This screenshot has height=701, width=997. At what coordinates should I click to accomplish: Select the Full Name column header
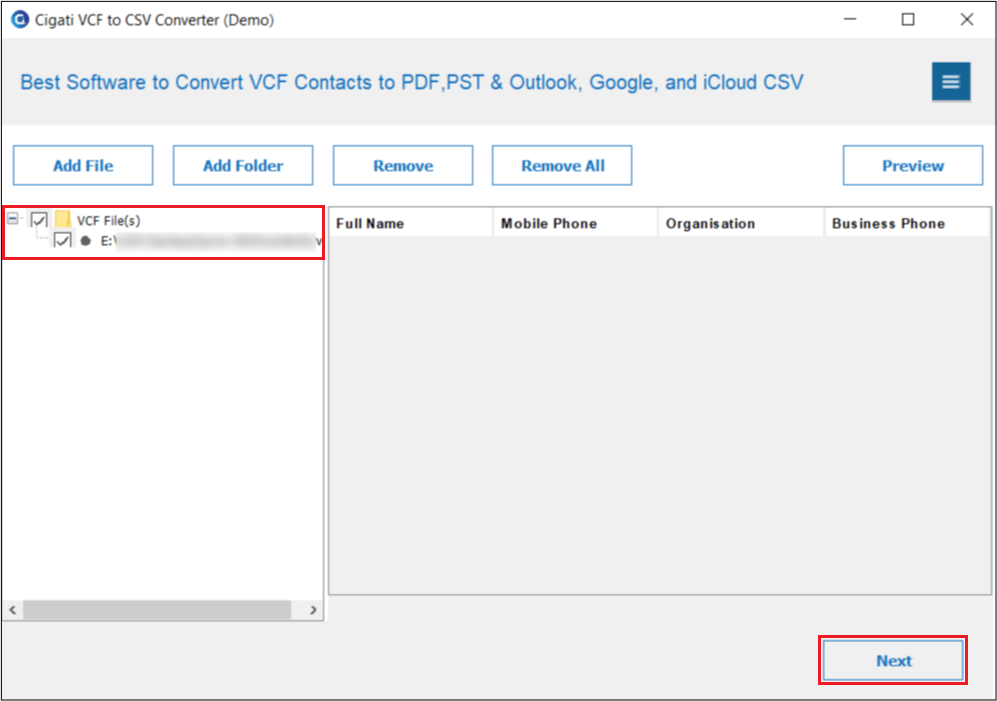(411, 223)
